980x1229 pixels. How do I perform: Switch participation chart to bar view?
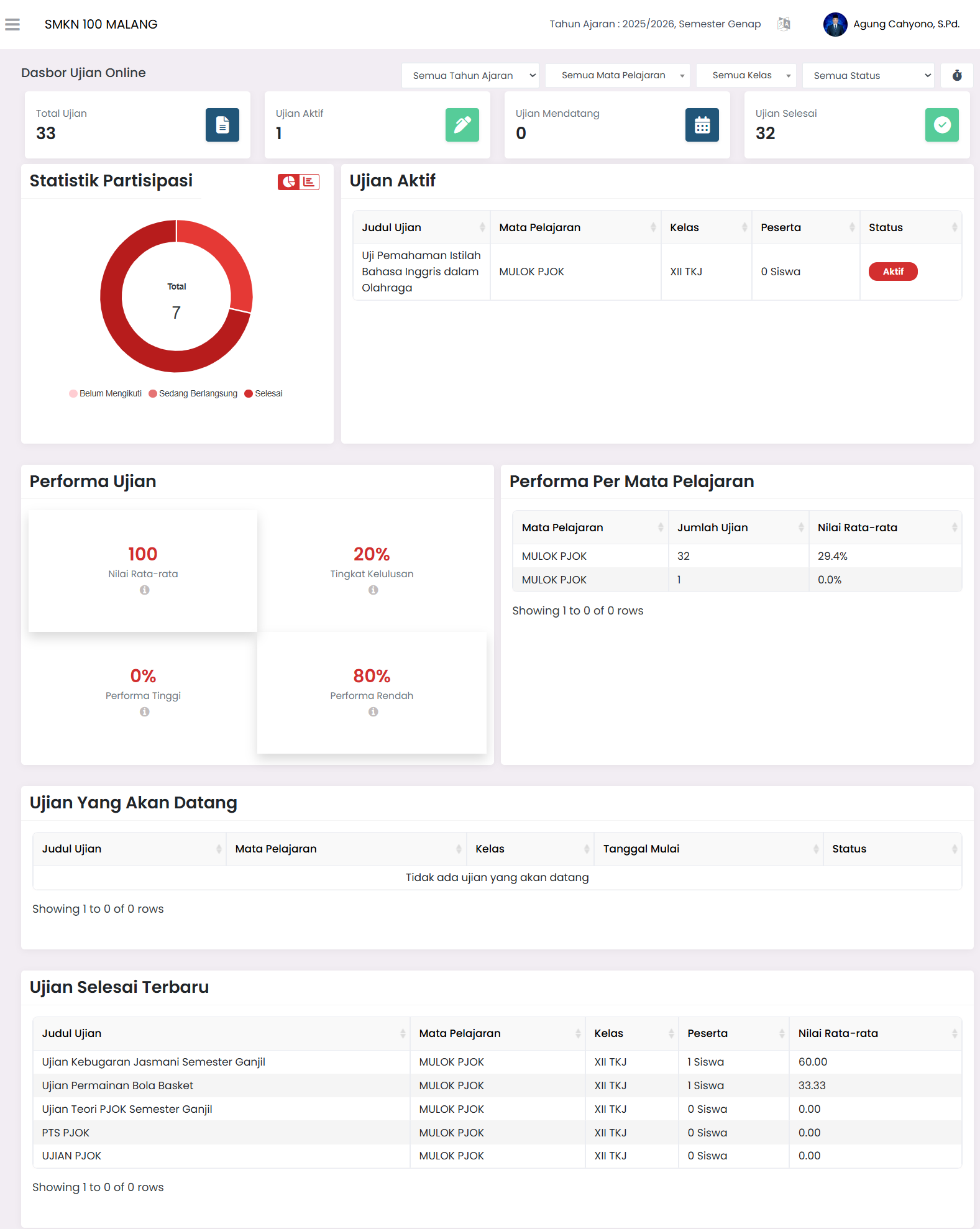(309, 181)
